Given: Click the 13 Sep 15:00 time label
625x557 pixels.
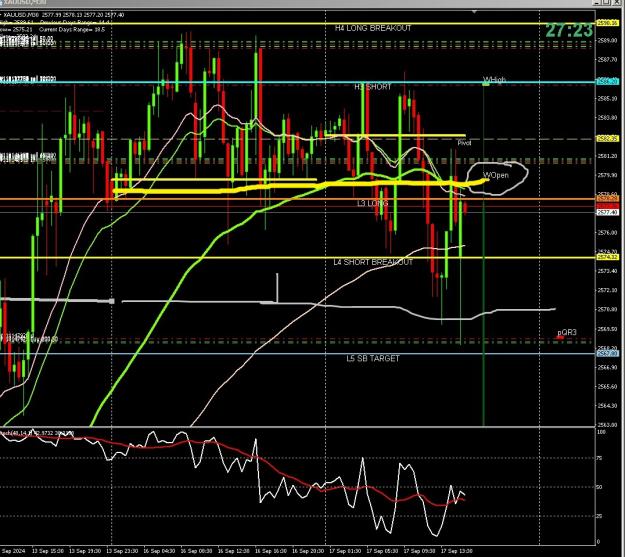Looking at the screenshot, I should click(47, 551).
